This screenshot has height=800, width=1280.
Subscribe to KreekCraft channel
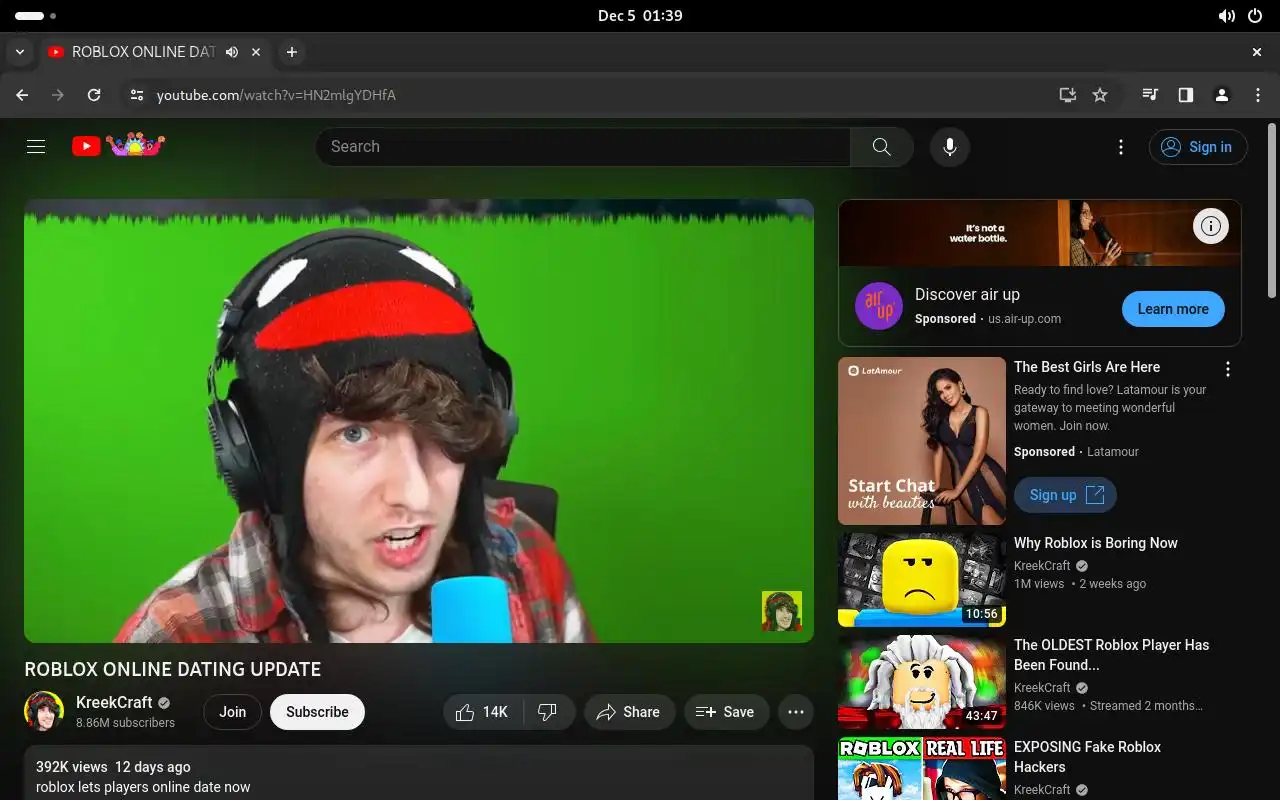click(317, 712)
